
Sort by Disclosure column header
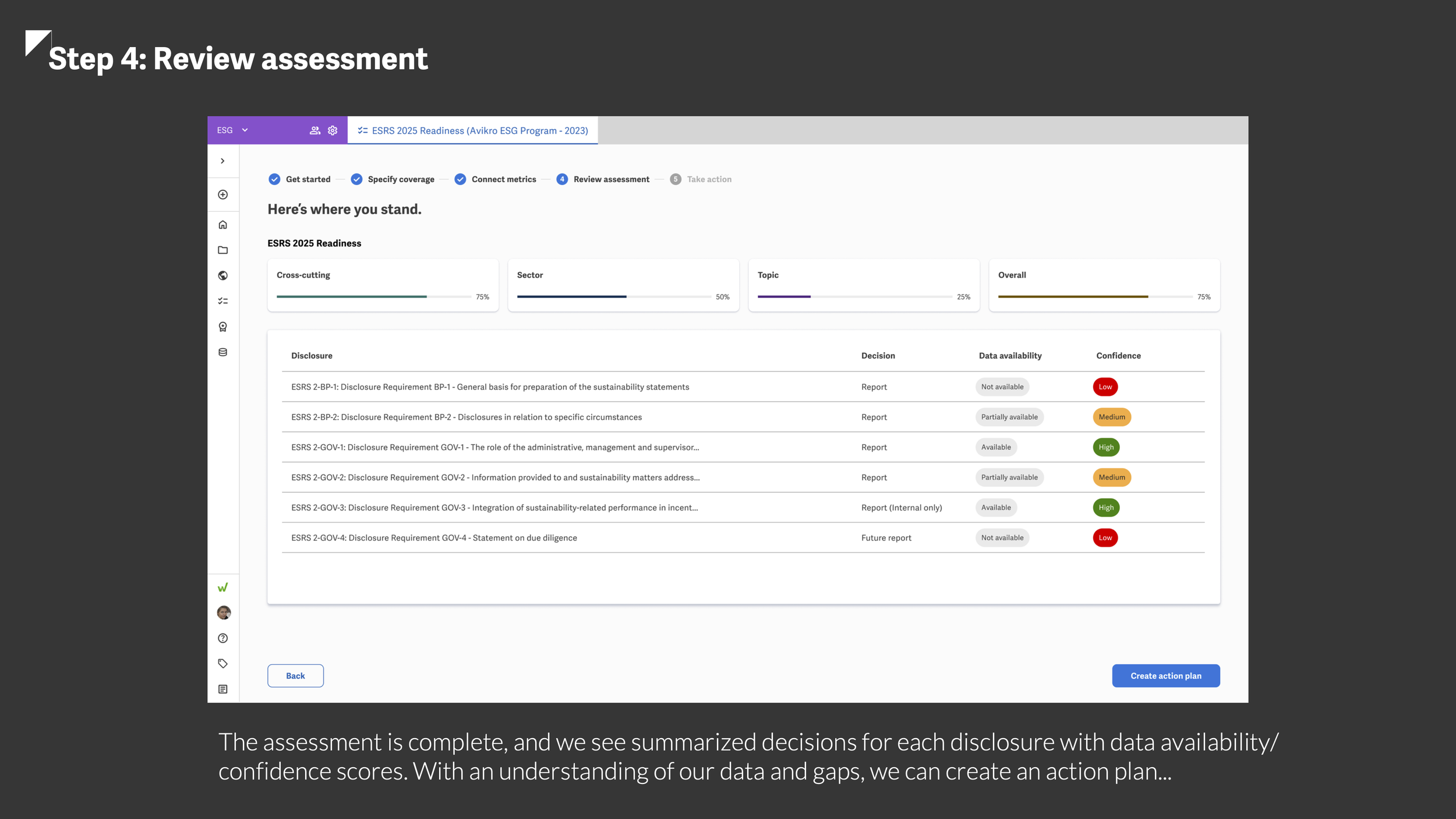pyautogui.click(x=312, y=356)
